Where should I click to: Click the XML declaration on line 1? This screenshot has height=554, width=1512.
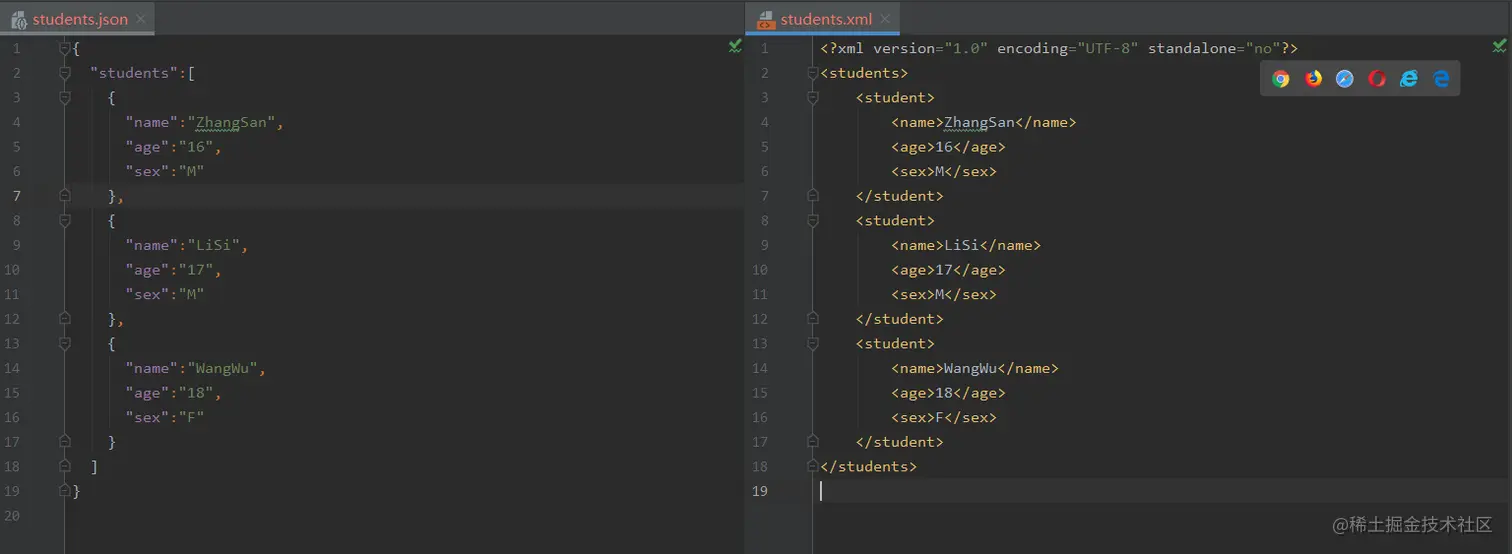click(1059, 48)
